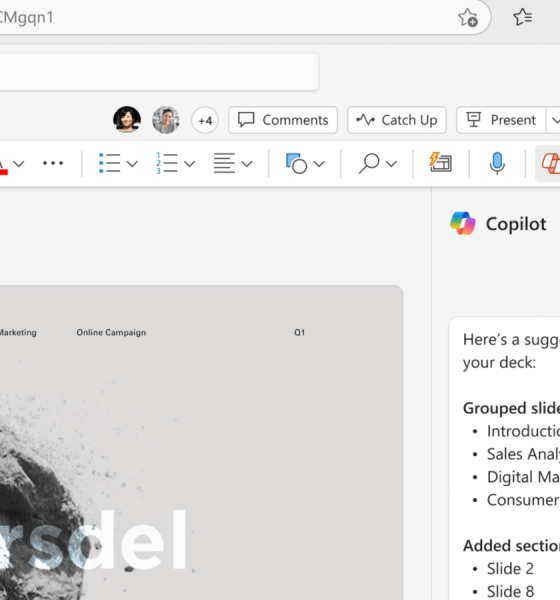
Task: Click the Find magnifier icon
Action: point(369,163)
